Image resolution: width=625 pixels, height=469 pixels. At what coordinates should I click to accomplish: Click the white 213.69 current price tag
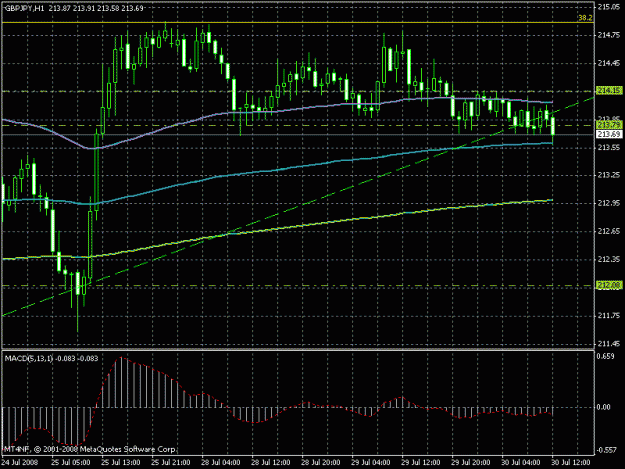click(609, 134)
